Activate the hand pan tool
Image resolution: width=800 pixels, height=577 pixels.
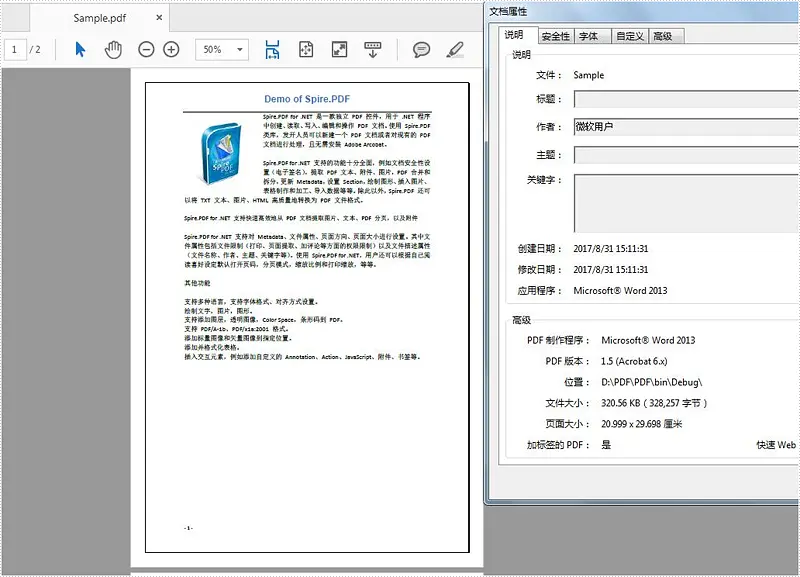pos(112,47)
